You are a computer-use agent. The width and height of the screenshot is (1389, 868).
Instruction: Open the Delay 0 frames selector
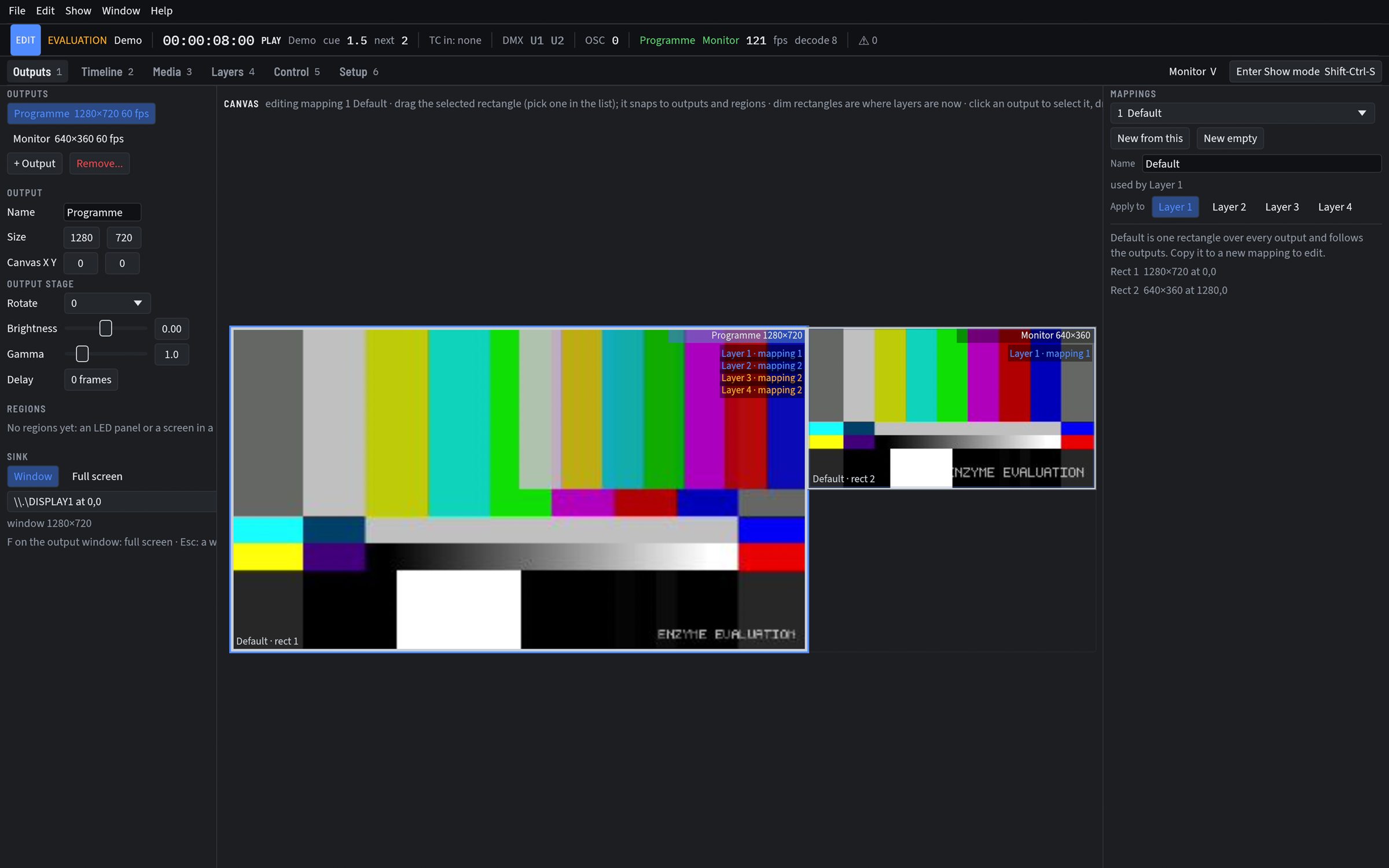click(91, 380)
